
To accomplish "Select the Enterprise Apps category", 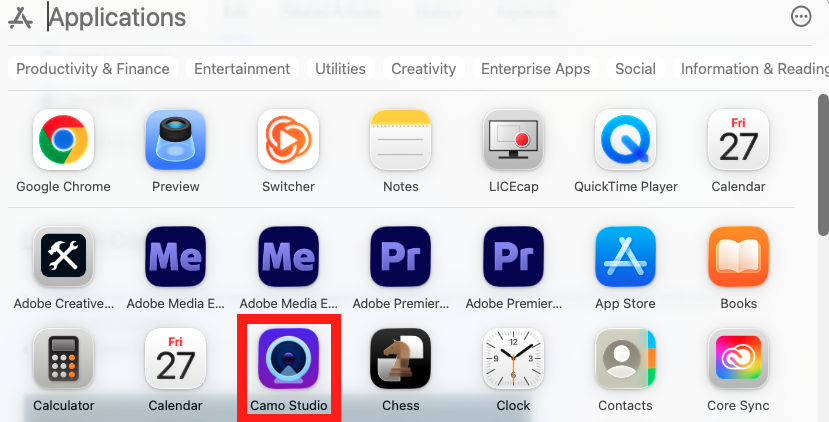I will 536,69.
